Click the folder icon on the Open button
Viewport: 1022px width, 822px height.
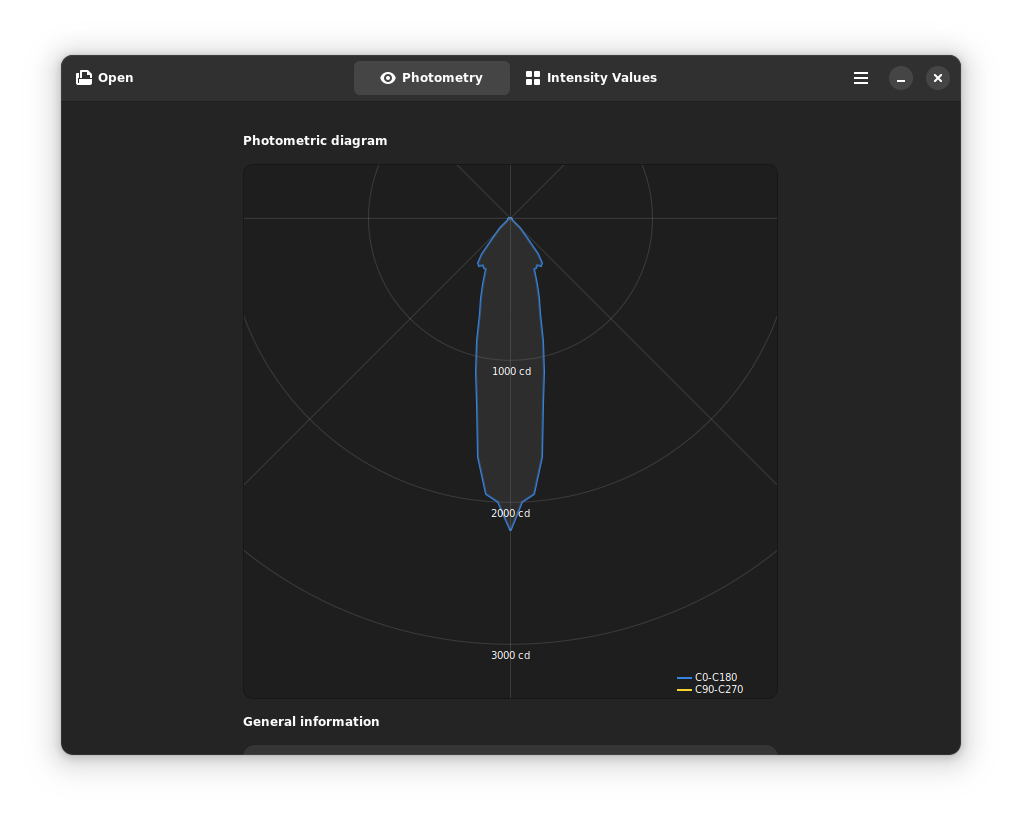(x=84, y=77)
